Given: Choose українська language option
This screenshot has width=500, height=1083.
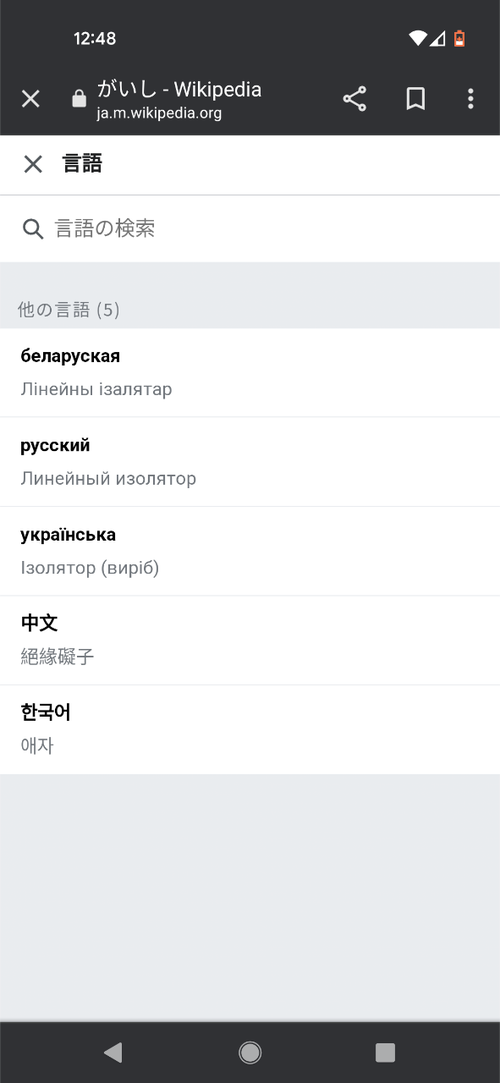Looking at the screenshot, I should coord(250,551).
